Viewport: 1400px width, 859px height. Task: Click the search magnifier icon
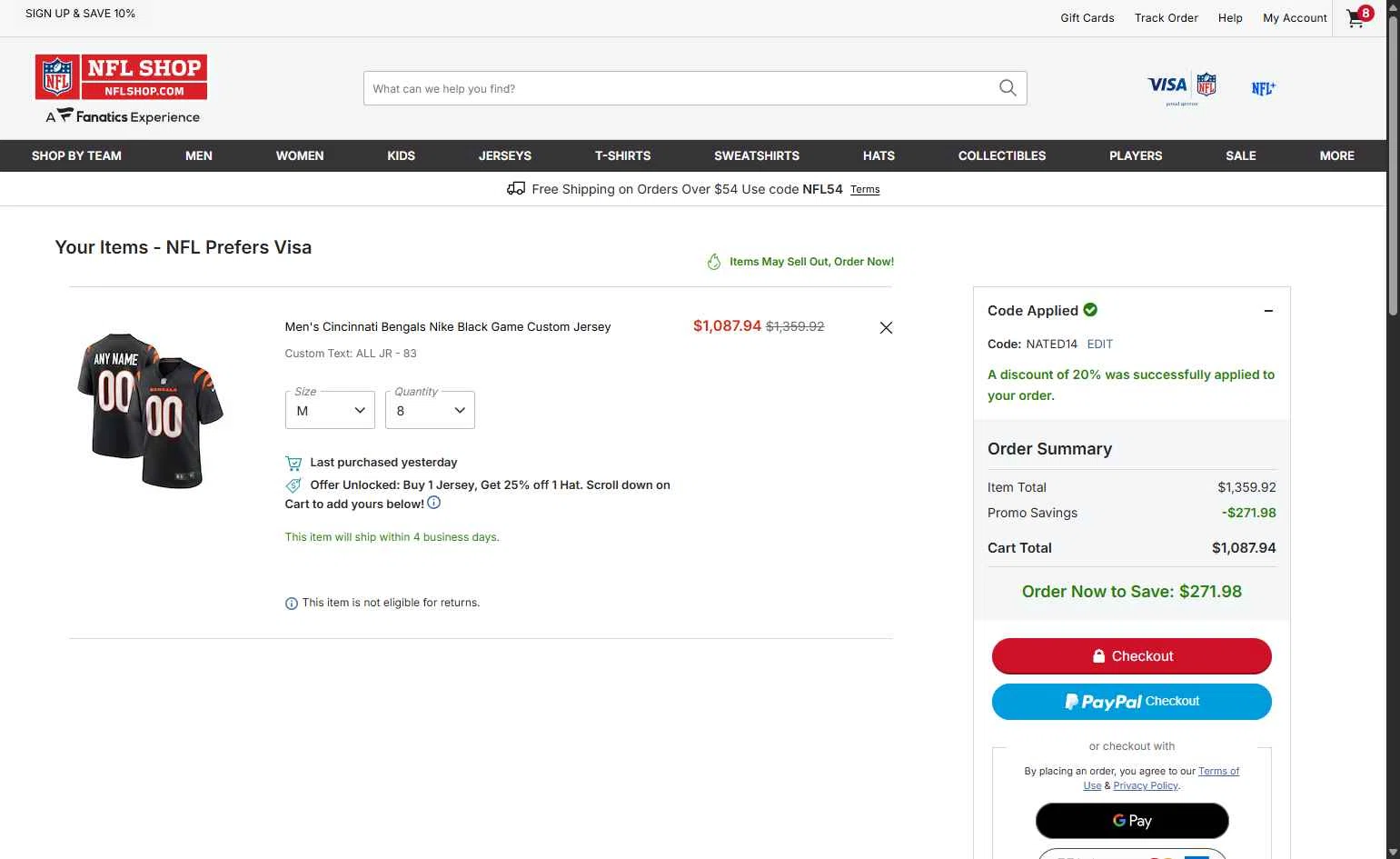pyautogui.click(x=1008, y=88)
